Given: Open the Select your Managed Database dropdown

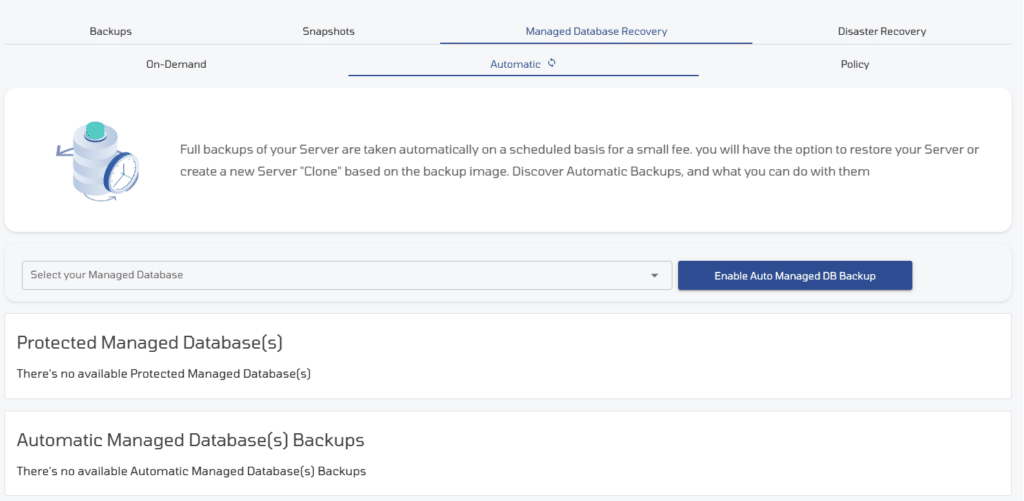Looking at the screenshot, I should [347, 275].
